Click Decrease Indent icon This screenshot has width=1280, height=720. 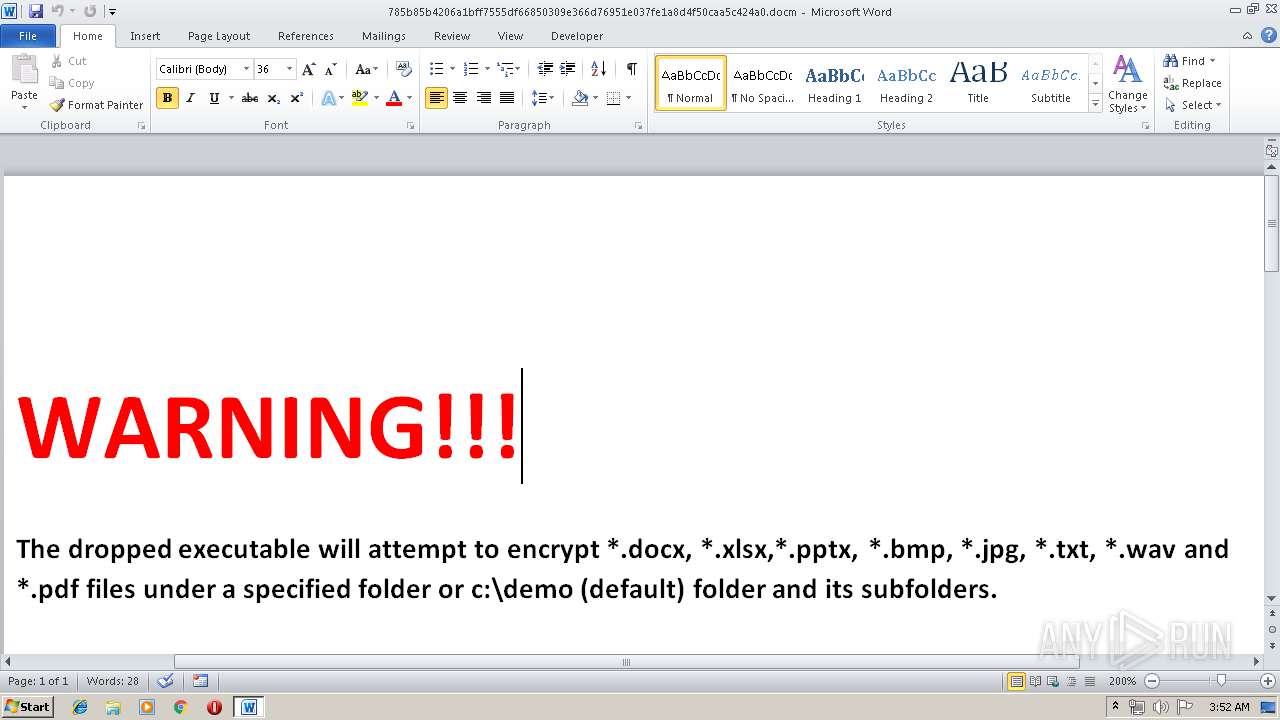pos(545,69)
